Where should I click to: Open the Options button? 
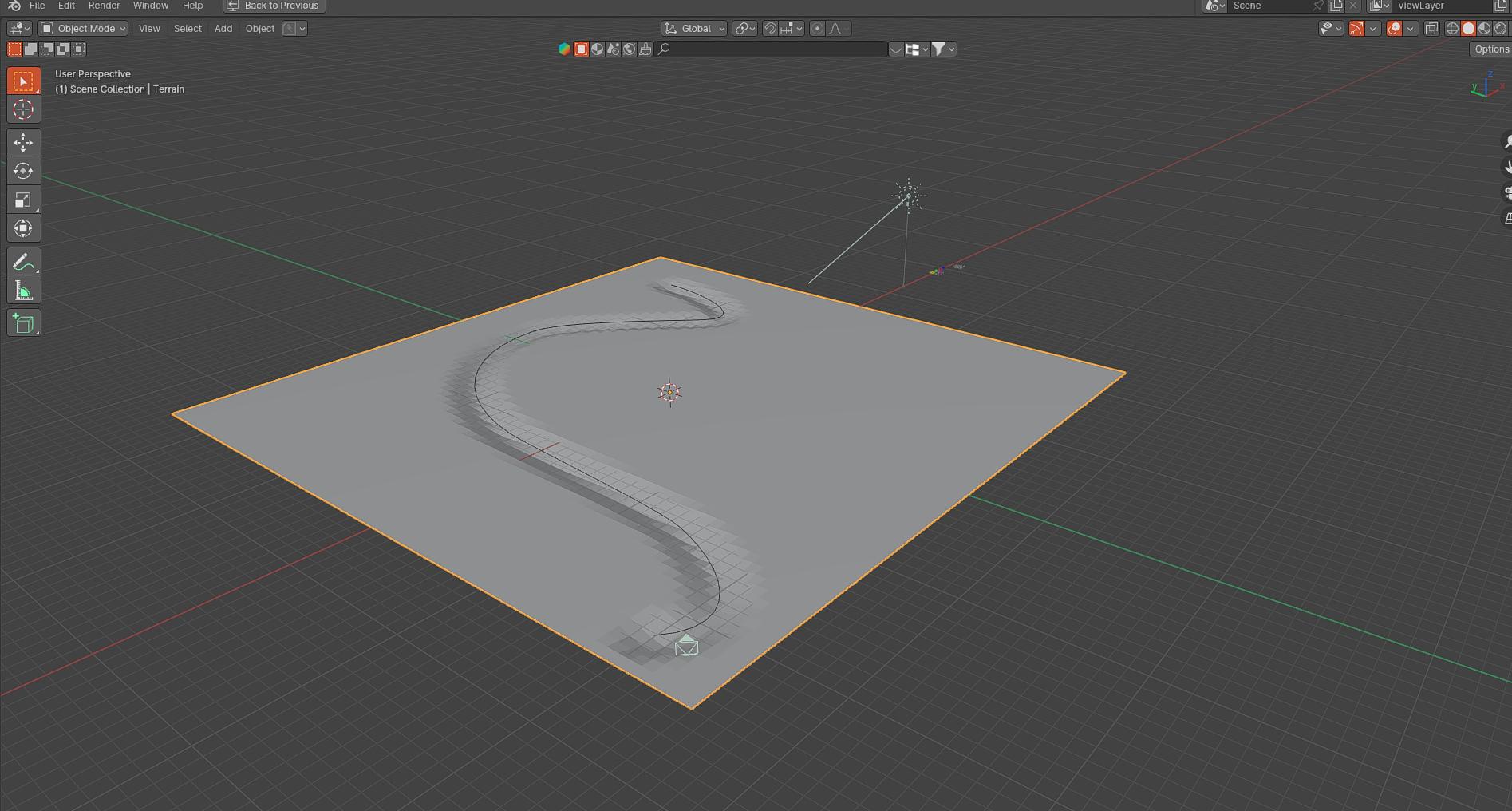pyautogui.click(x=1491, y=49)
